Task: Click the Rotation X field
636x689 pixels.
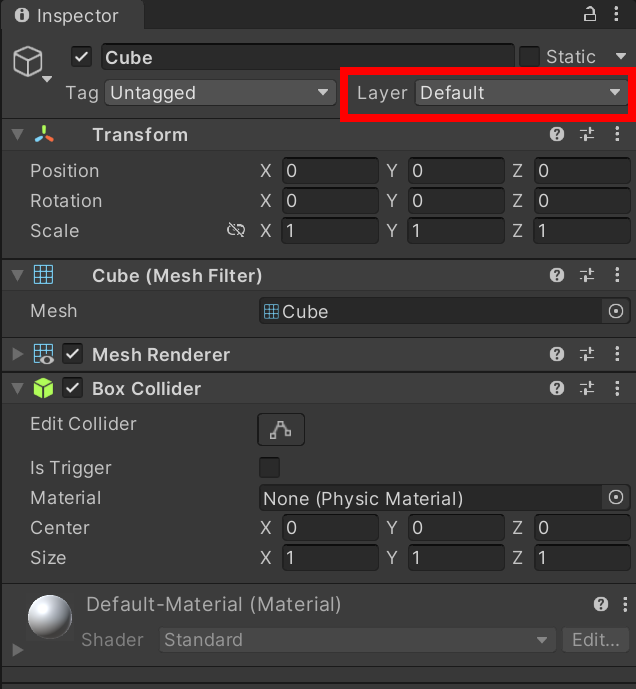Action: (330, 200)
